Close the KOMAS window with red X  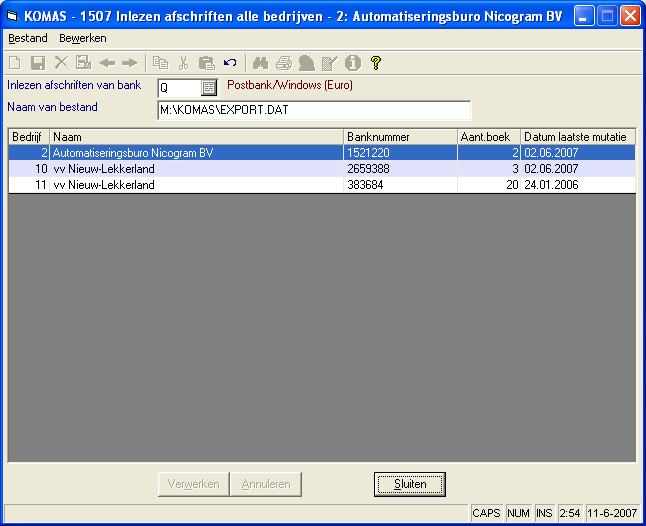click(x=630, y=16)
